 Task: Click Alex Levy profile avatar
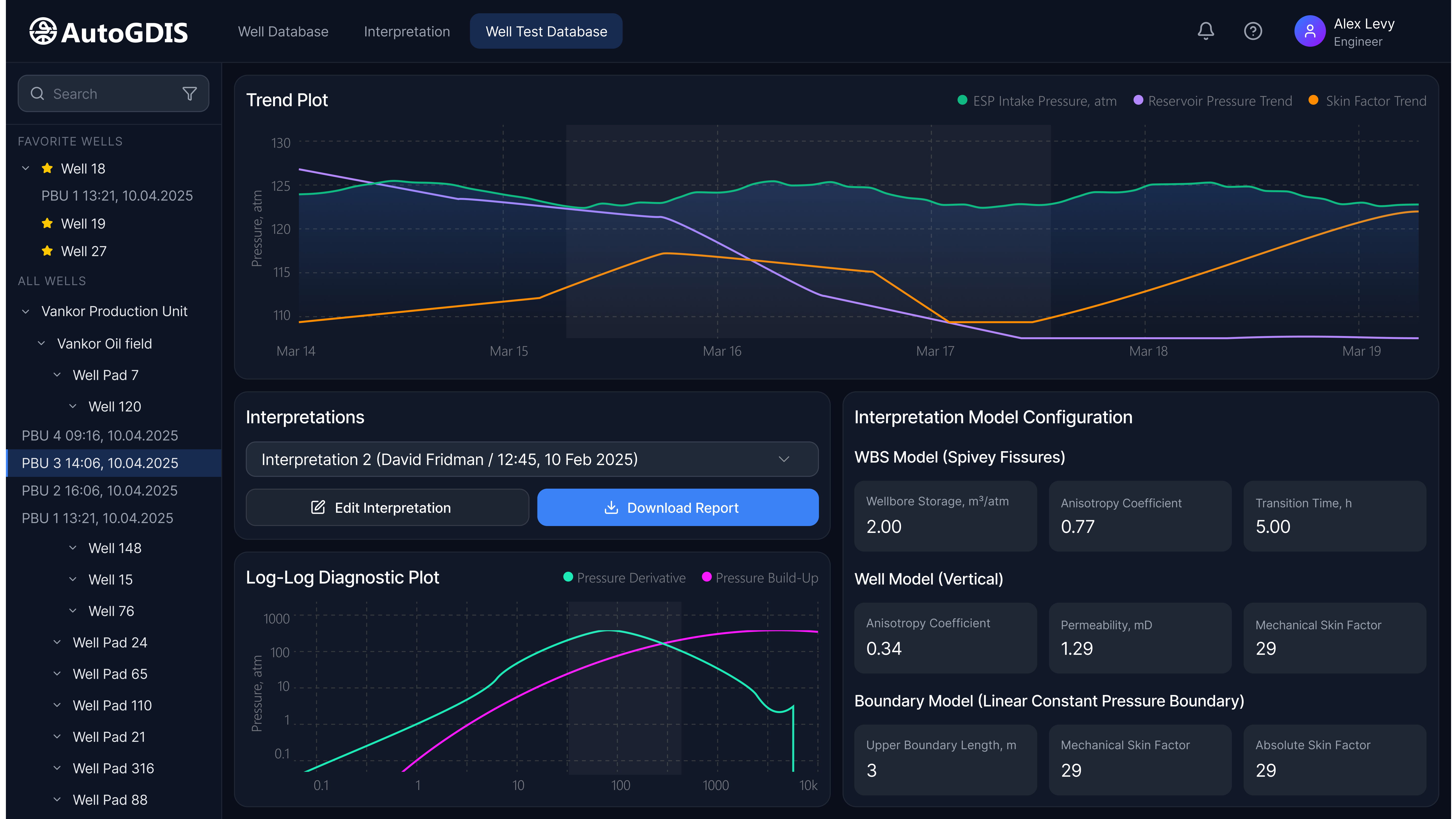point(1310,31)
